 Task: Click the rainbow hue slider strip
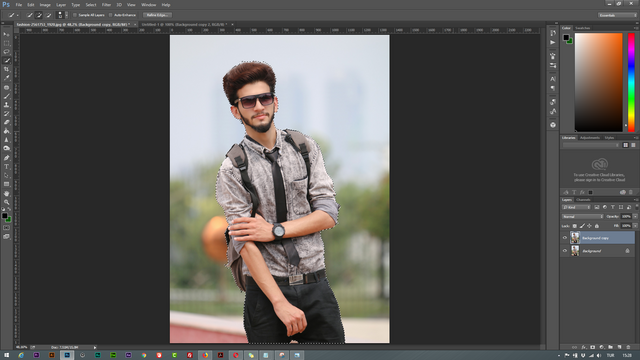tap(631, 82)
